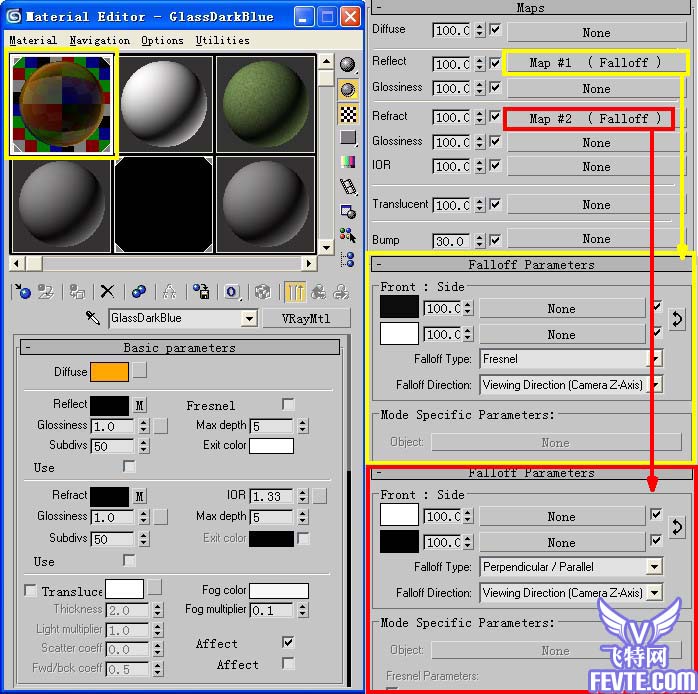Image resolution: width=698 pixels, height=694 pixels.
Task: Toggle the Refract map checkbox
Action: 495,117
